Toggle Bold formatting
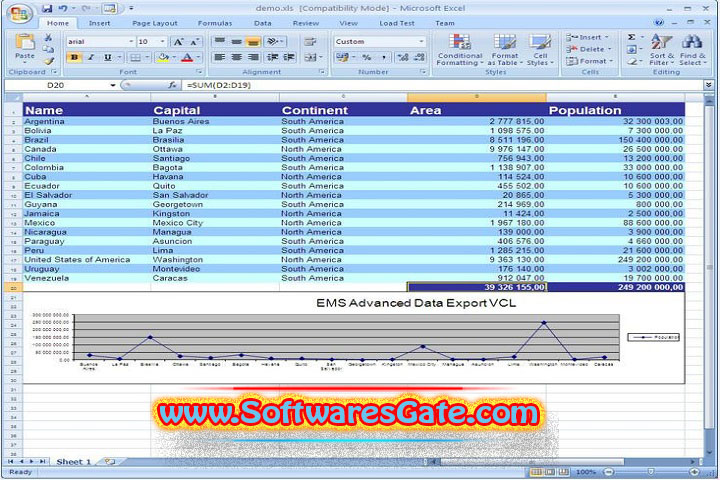This screenshot has height=480, width=720. tap(75, 57)
